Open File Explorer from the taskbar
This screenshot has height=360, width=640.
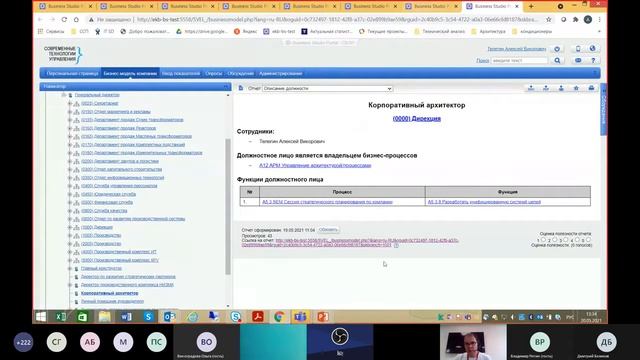tap(104, 317)
